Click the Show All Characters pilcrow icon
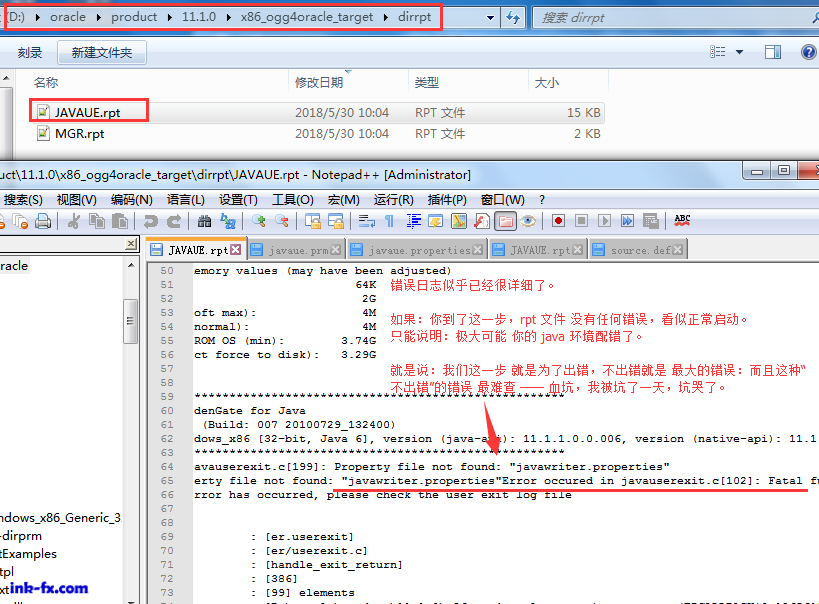This screenshot has height=604, width=819. pos(390,221)
